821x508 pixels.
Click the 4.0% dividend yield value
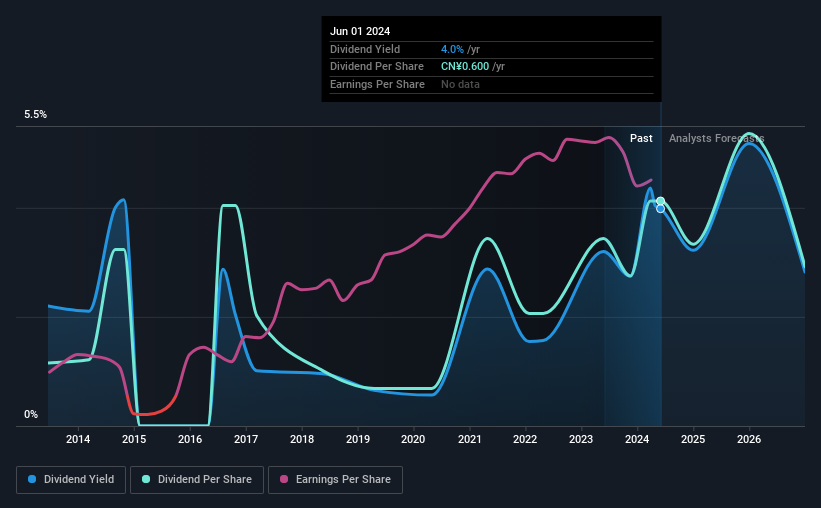tap(452, 49)
